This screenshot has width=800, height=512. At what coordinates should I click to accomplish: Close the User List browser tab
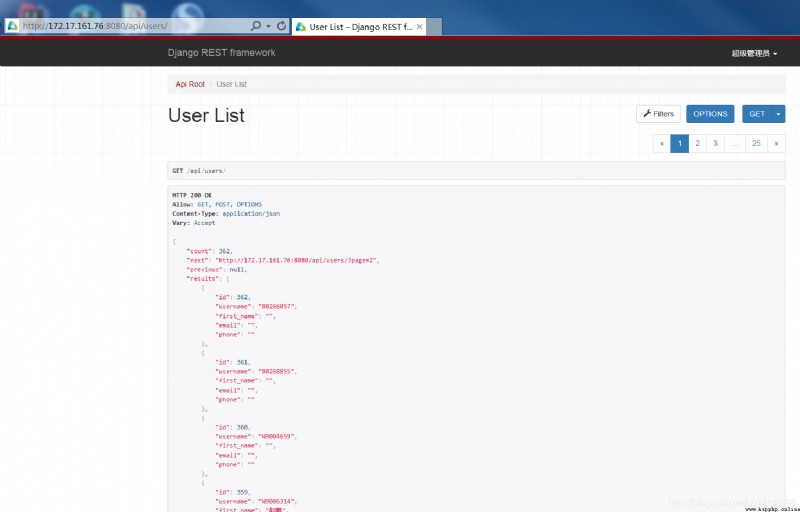pos(419,27)
